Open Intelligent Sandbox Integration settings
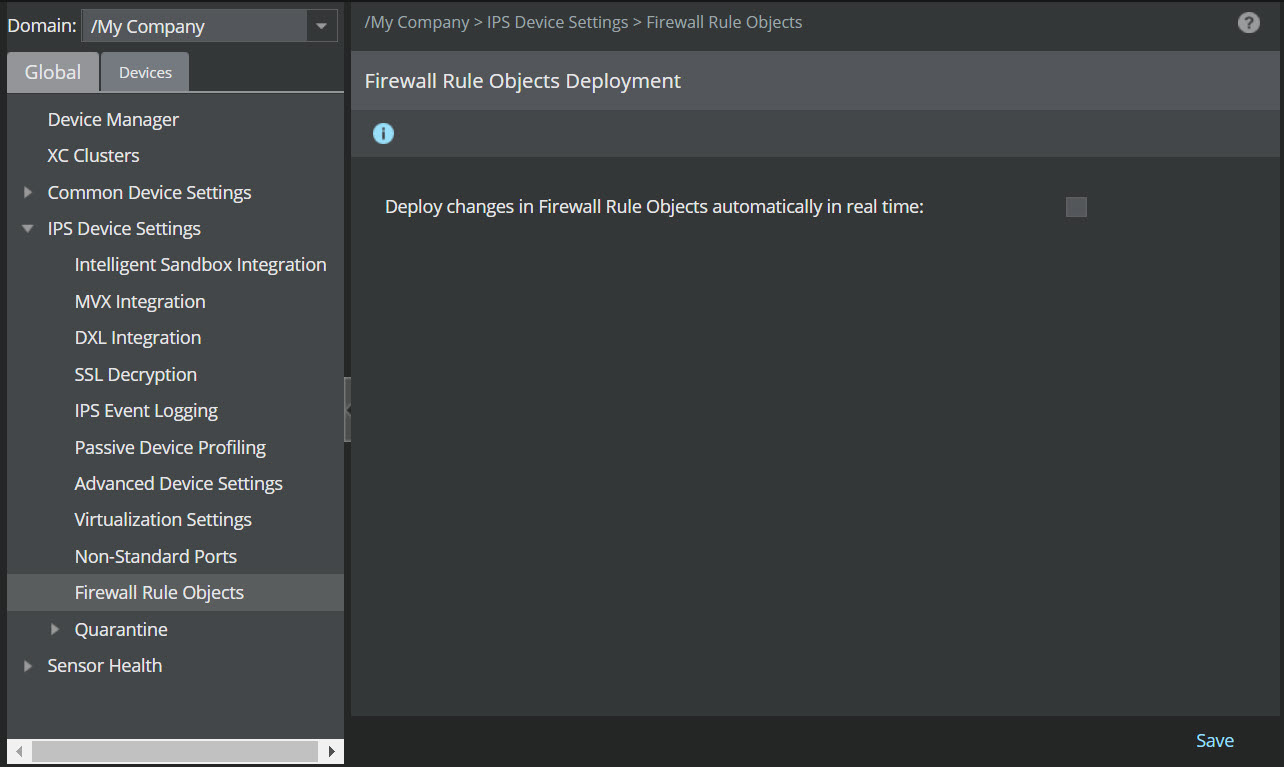The height and width of the screenshot is (767, 1284). click(201, 265)
